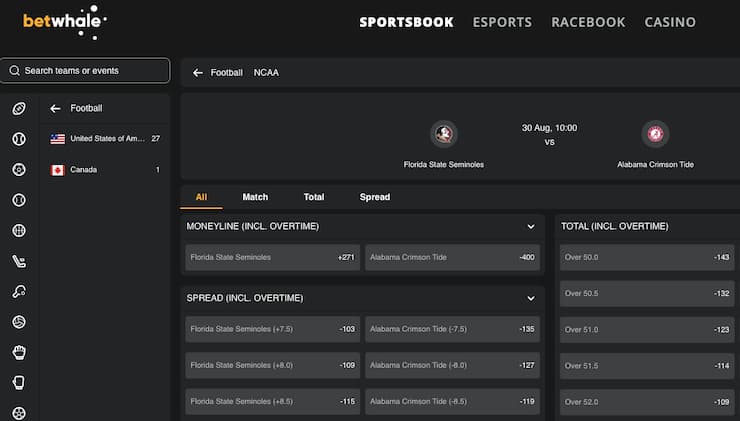This screenshot has height=421, width=740.
Task: Choose Alabama Crimson Tide (-8.0) at -127
Action: coord(452,365)
